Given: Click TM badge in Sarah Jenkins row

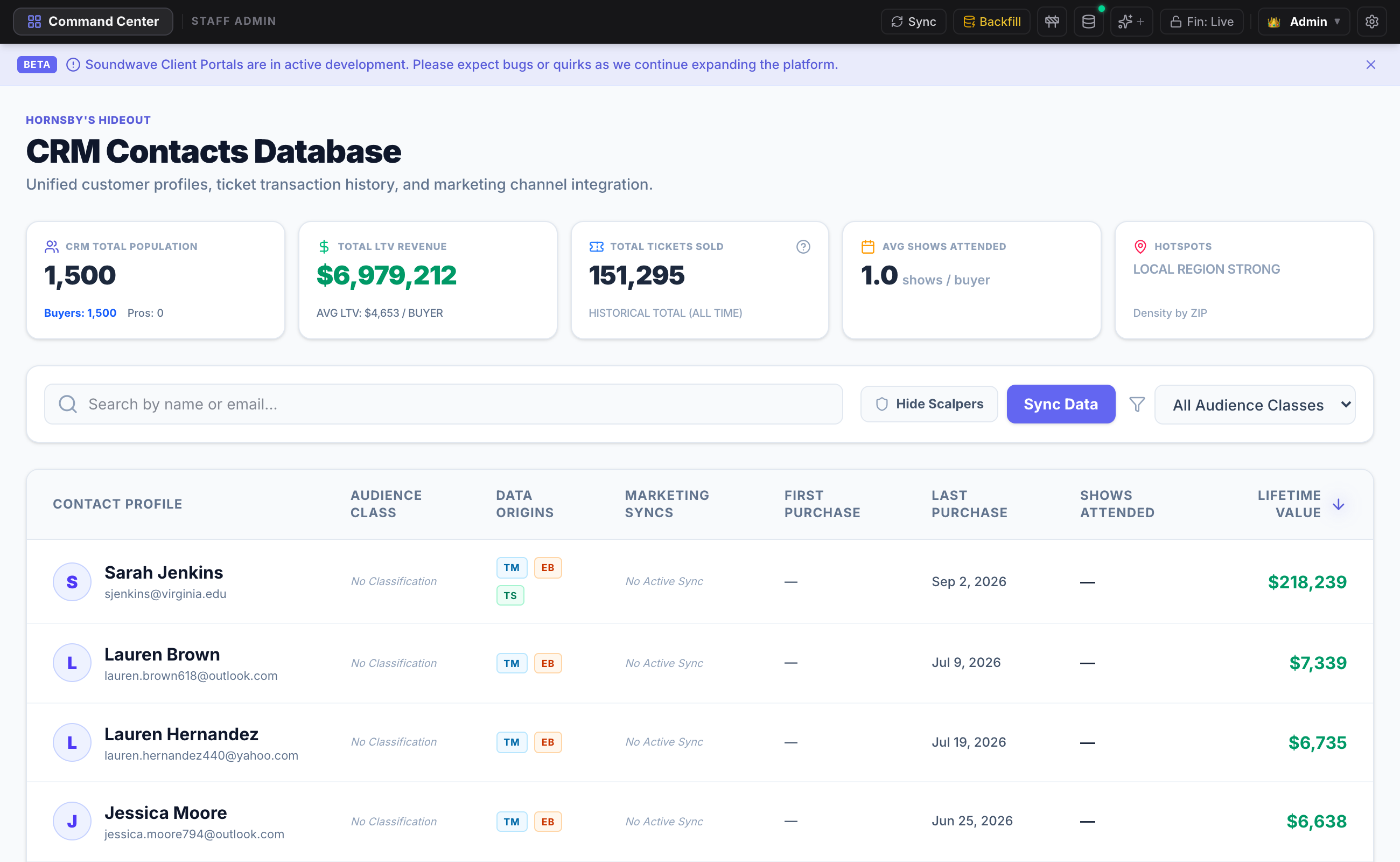Looking at the screenshot, I should [512, 568].
